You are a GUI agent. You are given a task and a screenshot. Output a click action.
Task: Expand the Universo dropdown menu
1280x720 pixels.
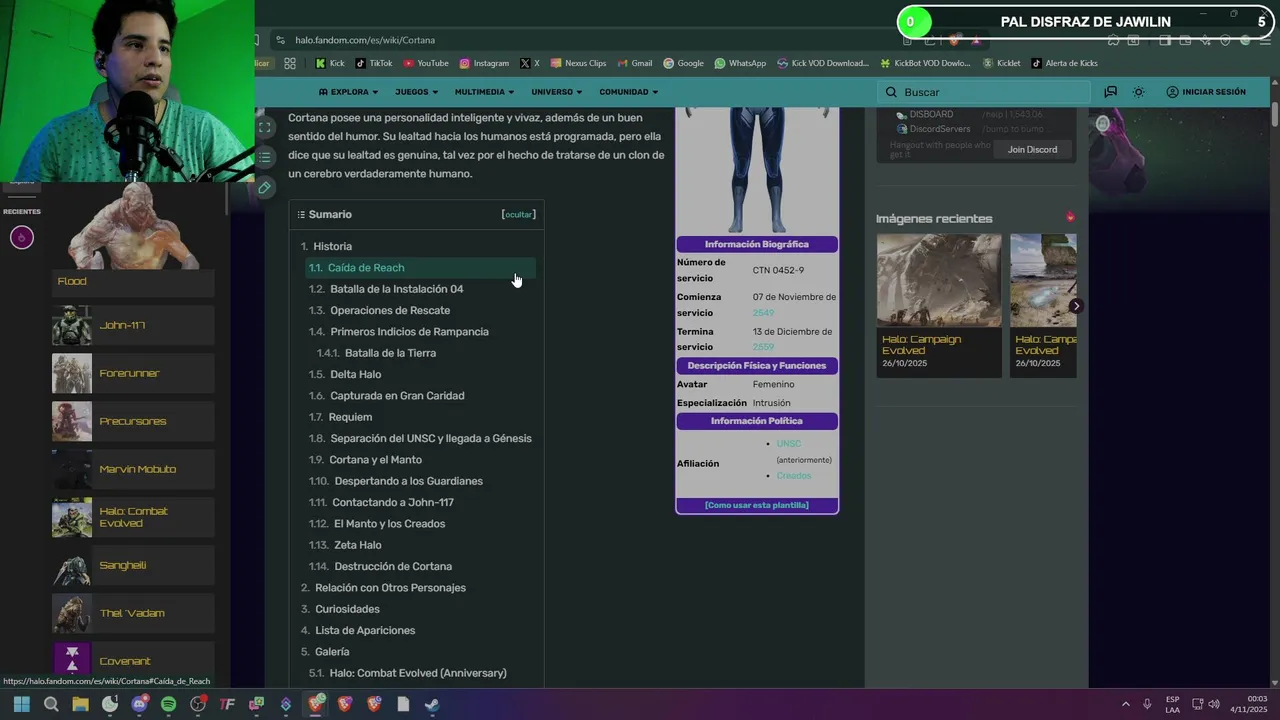pos(556,92)
